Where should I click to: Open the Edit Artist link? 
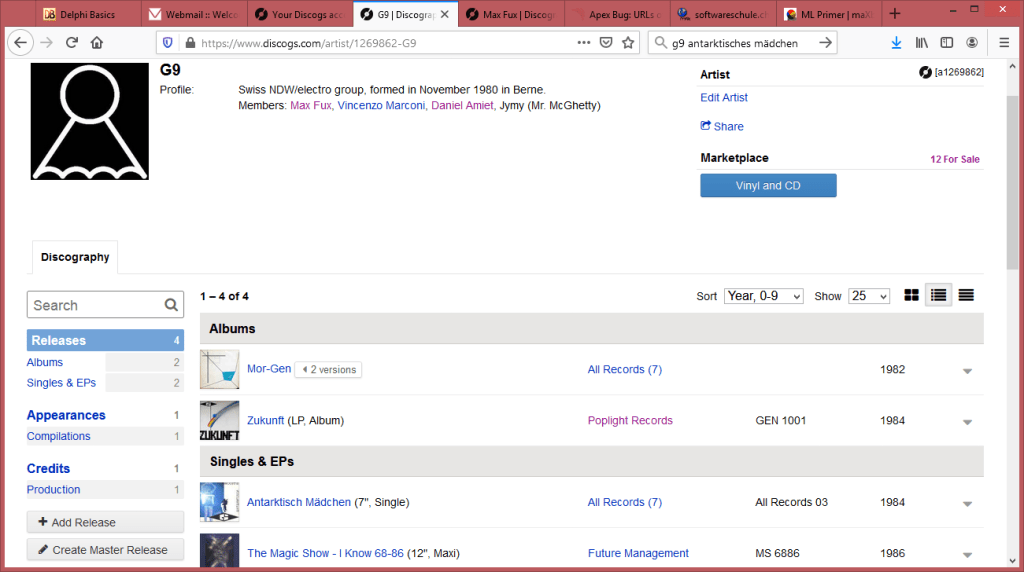pos(724,98)
